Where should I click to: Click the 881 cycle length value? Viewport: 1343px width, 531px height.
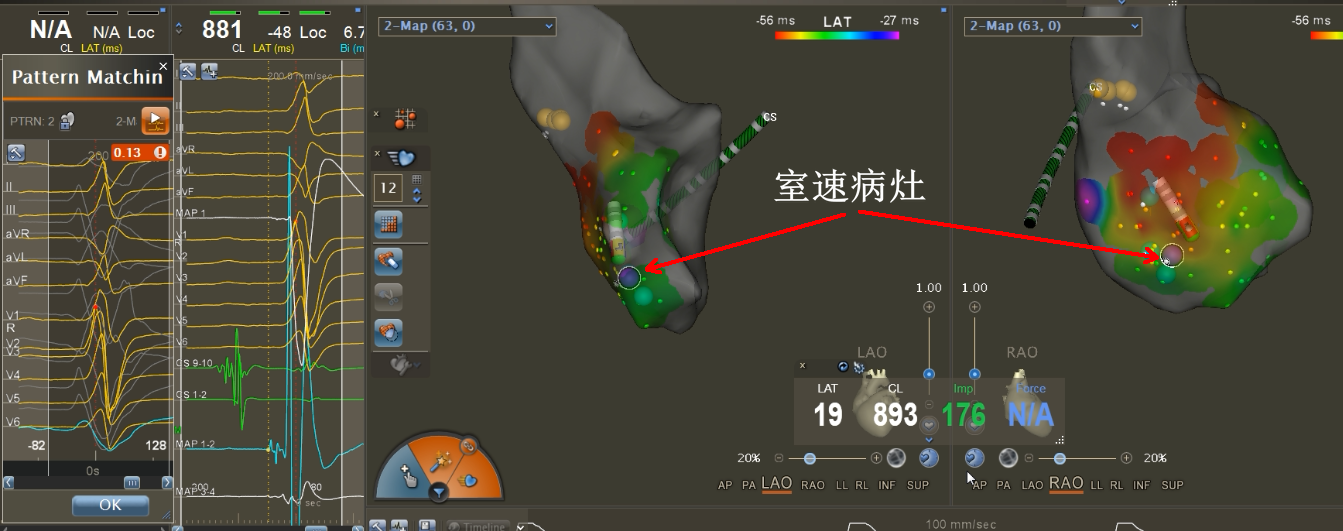tap(223, 29)
